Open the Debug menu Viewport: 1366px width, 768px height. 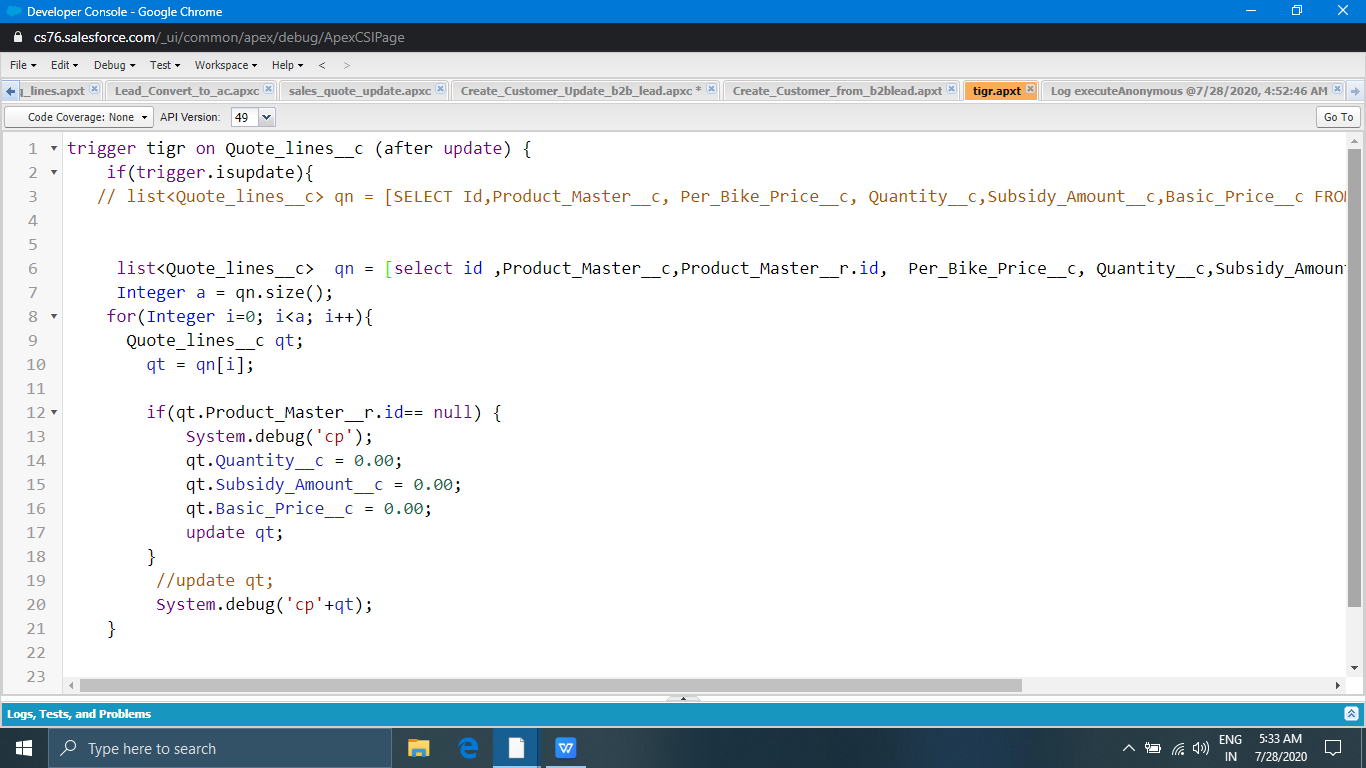(115, 65)
